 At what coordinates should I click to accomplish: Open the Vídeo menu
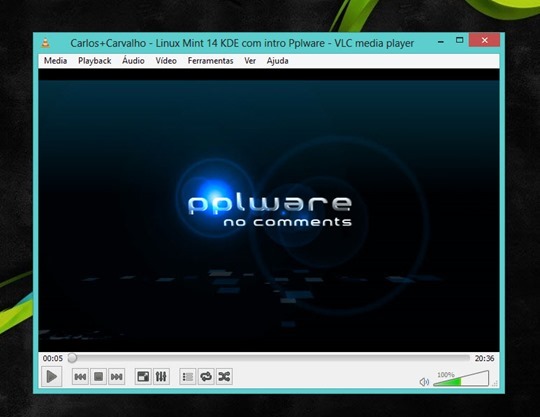tap(166, 61)
